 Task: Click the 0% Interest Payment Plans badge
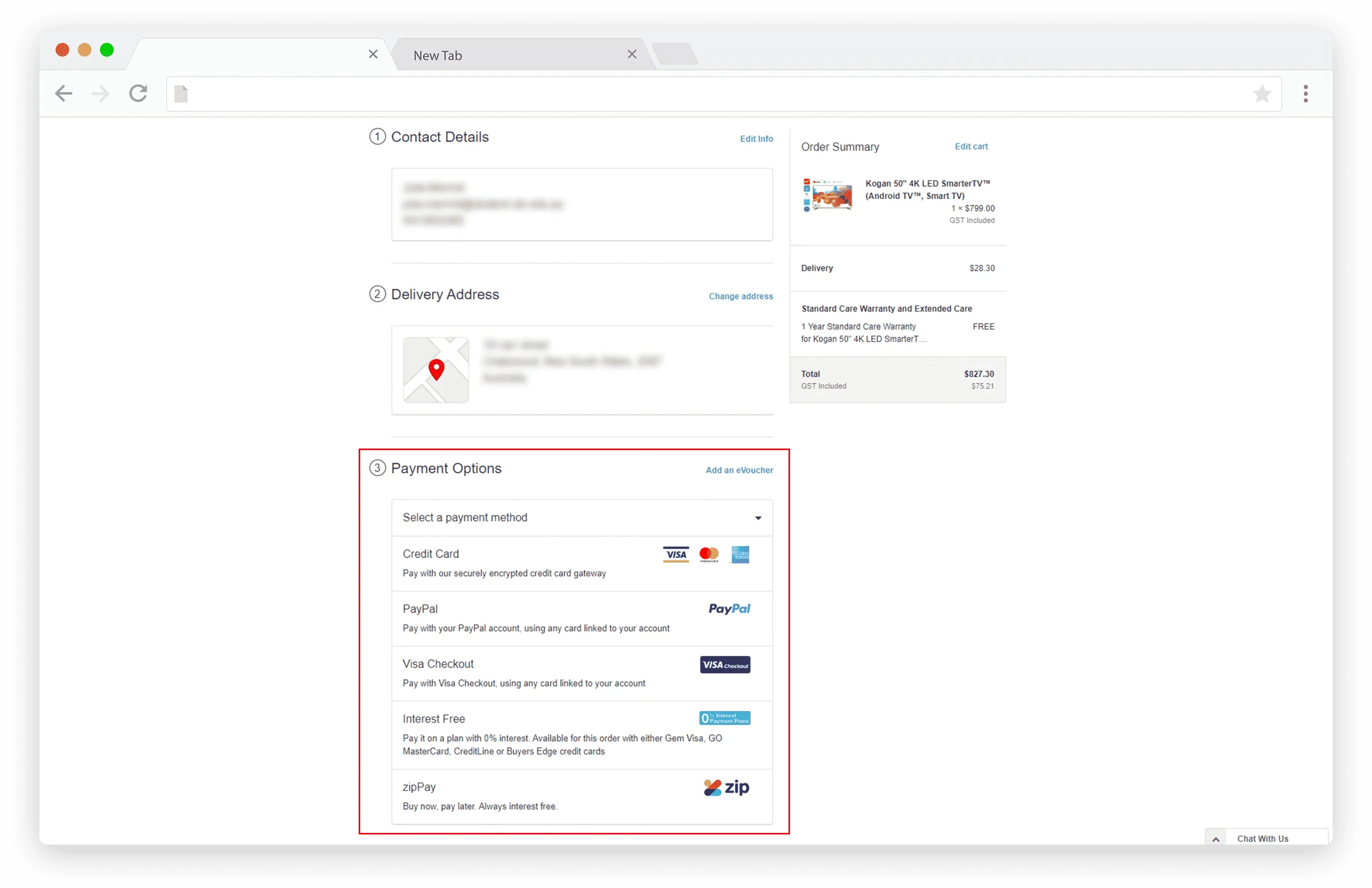click(x=724, y=718)
